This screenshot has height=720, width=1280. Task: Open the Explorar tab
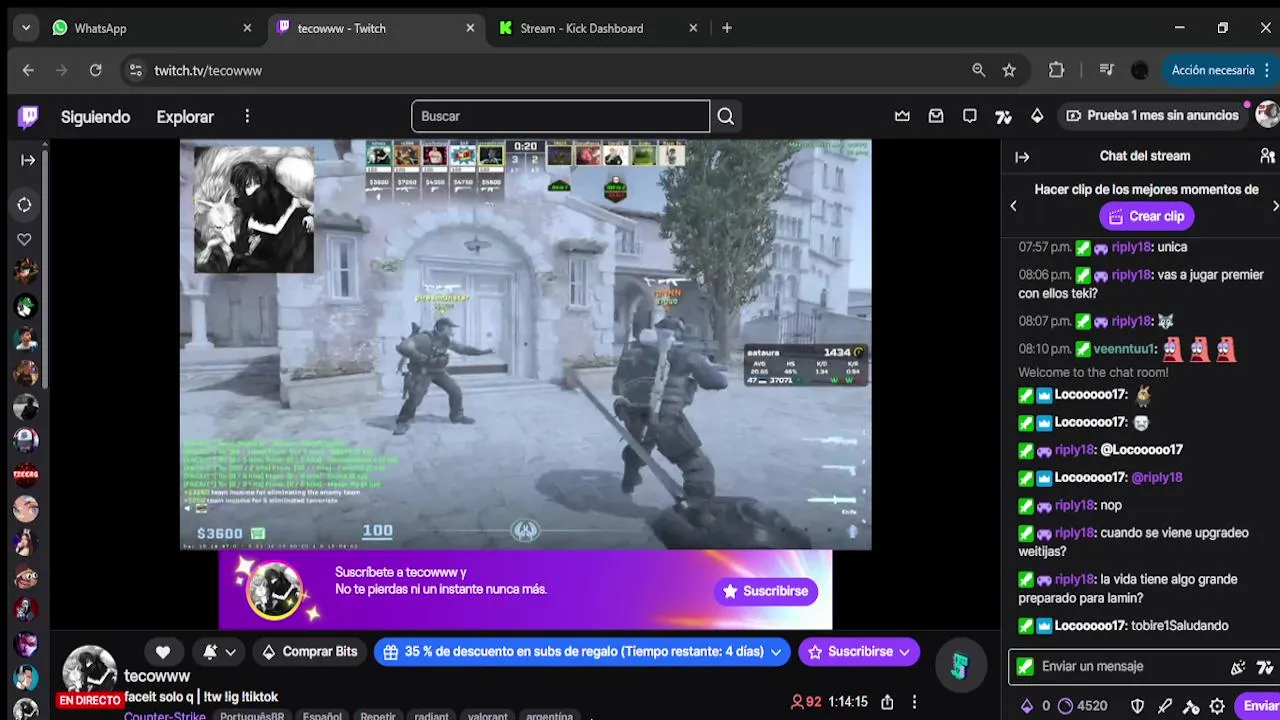(185, 117)
